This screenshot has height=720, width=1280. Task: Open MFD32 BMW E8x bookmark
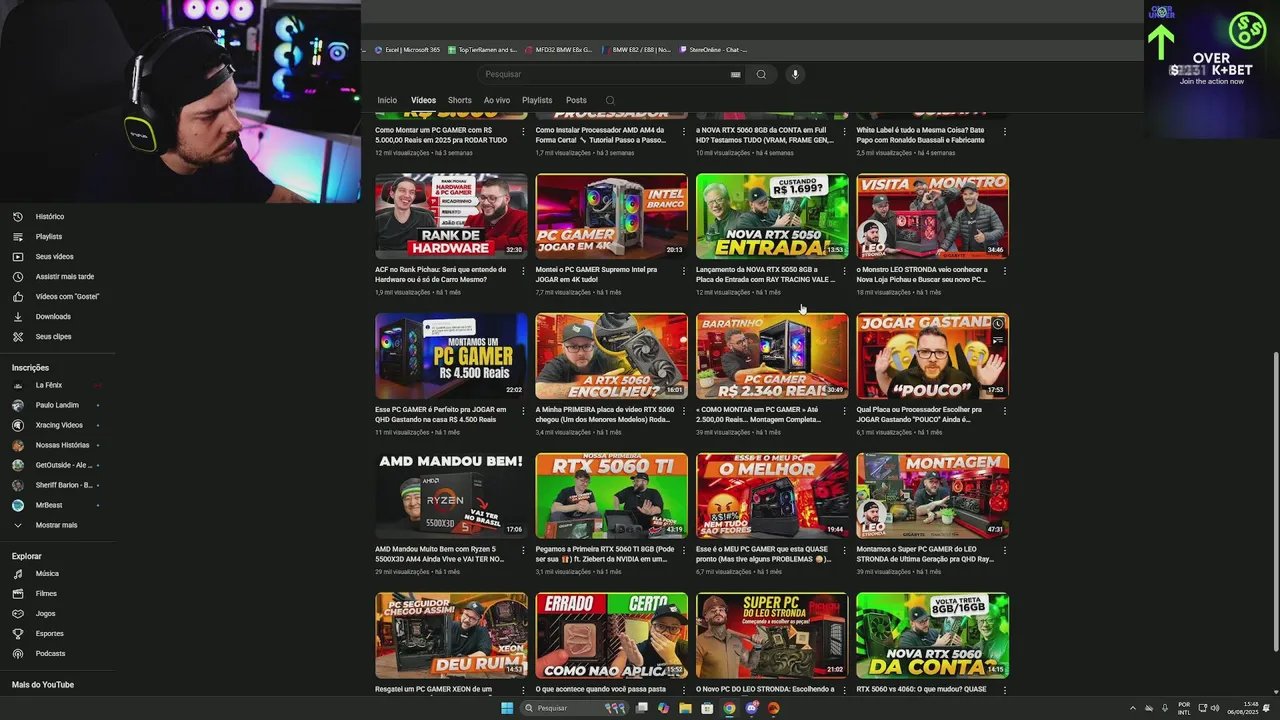click(x=559, y=49)
